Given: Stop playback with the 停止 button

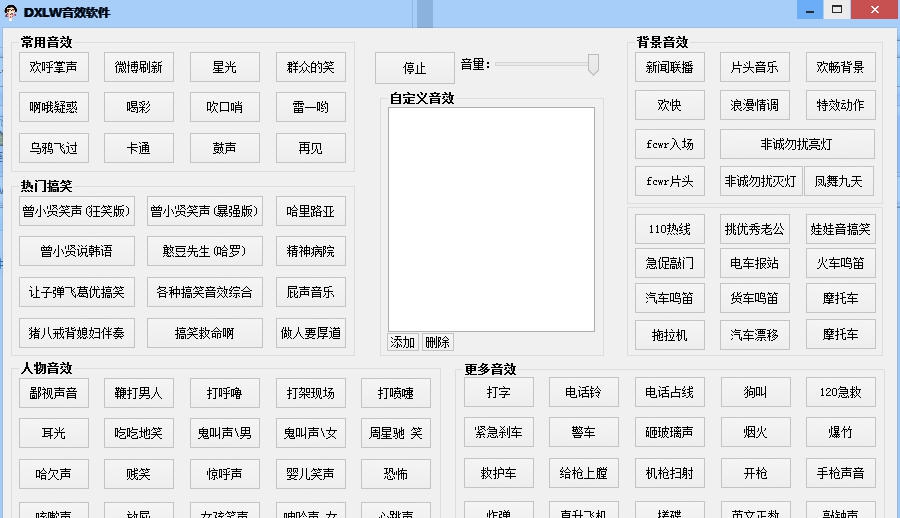Looking at the screenshot, I should 414,68.
